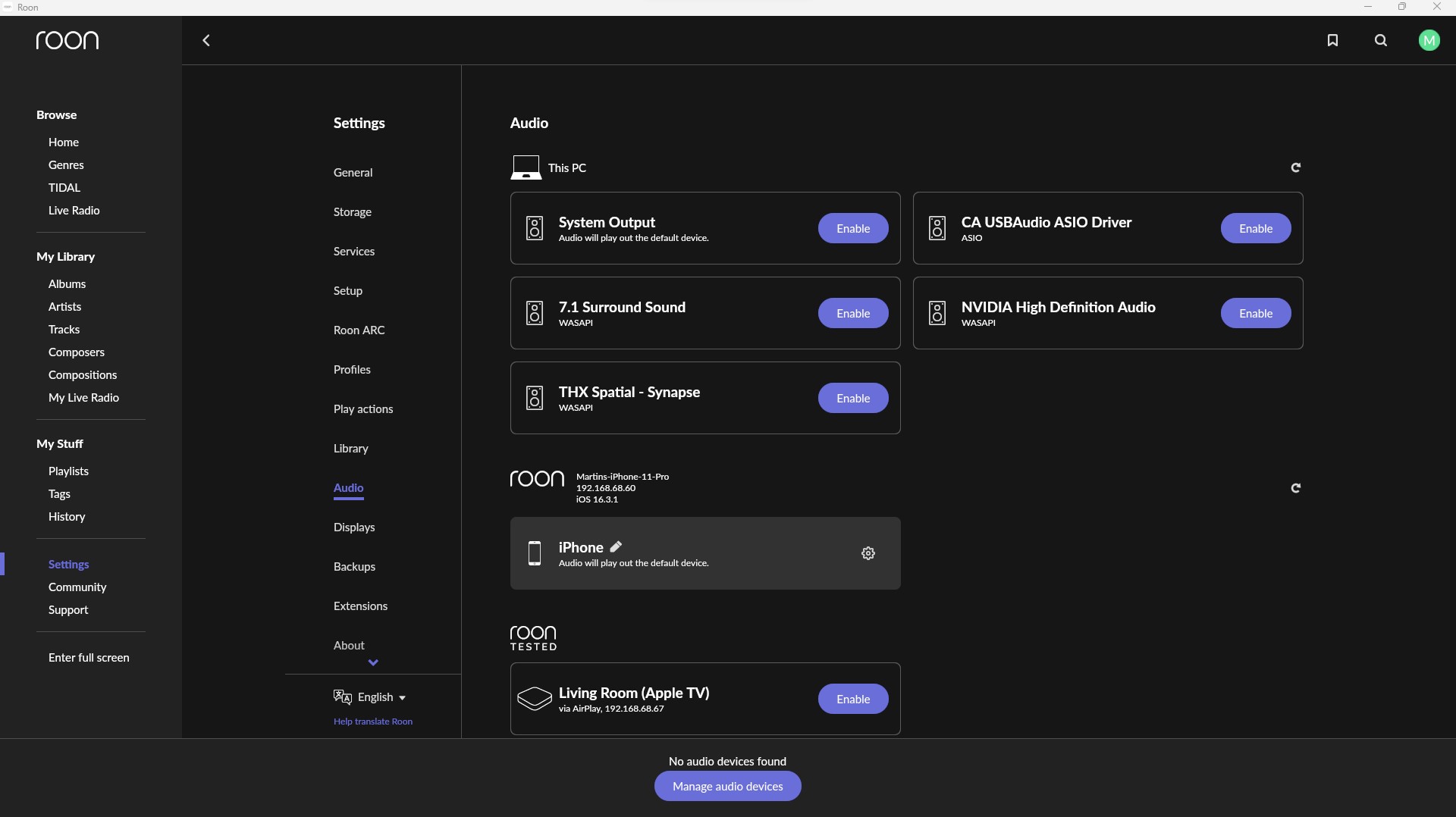Open Extensions settings tab
The image size is (1456, 817).
[x=360, y=606]
